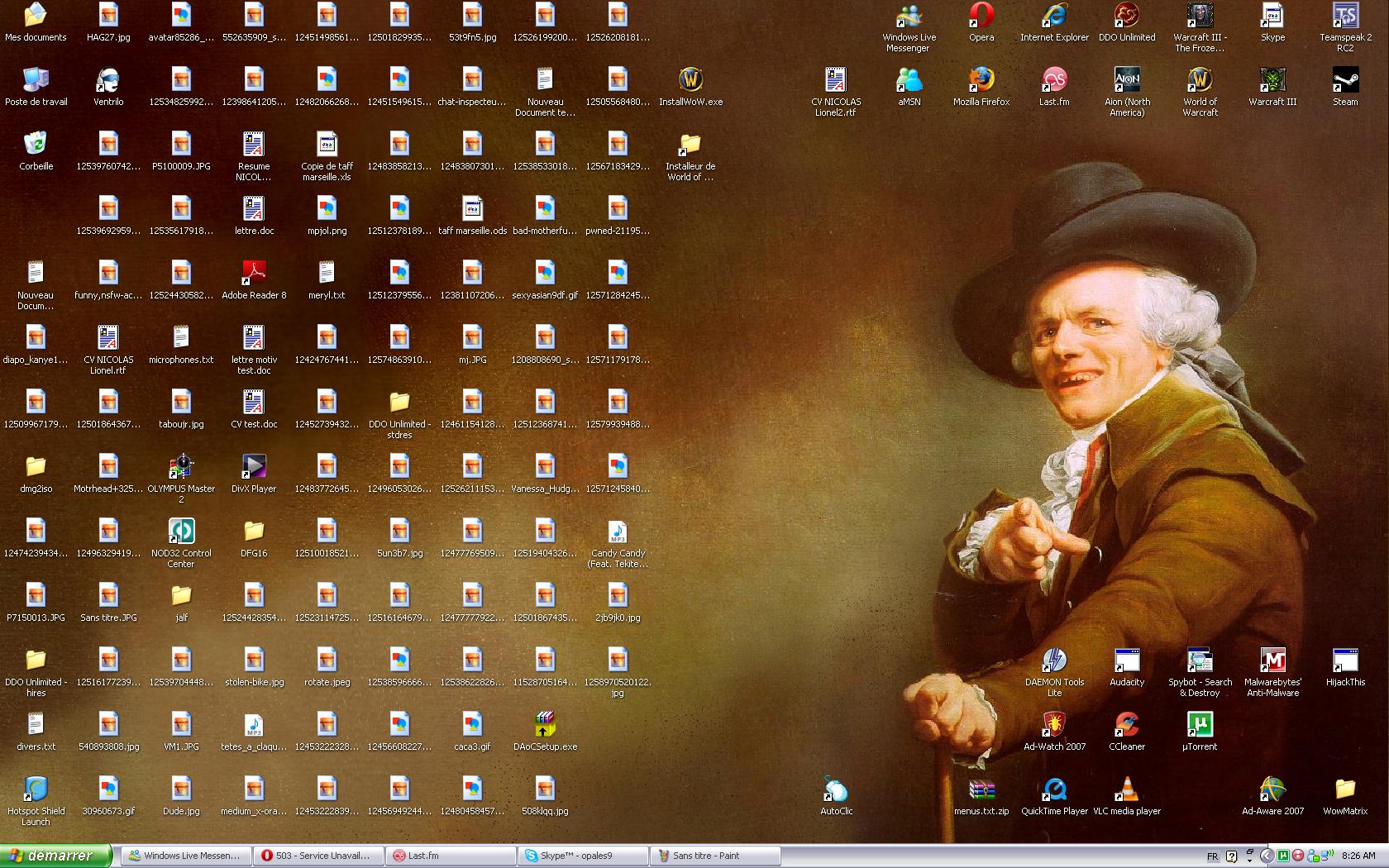Select the microphones.txt file

tap(181, 345)
